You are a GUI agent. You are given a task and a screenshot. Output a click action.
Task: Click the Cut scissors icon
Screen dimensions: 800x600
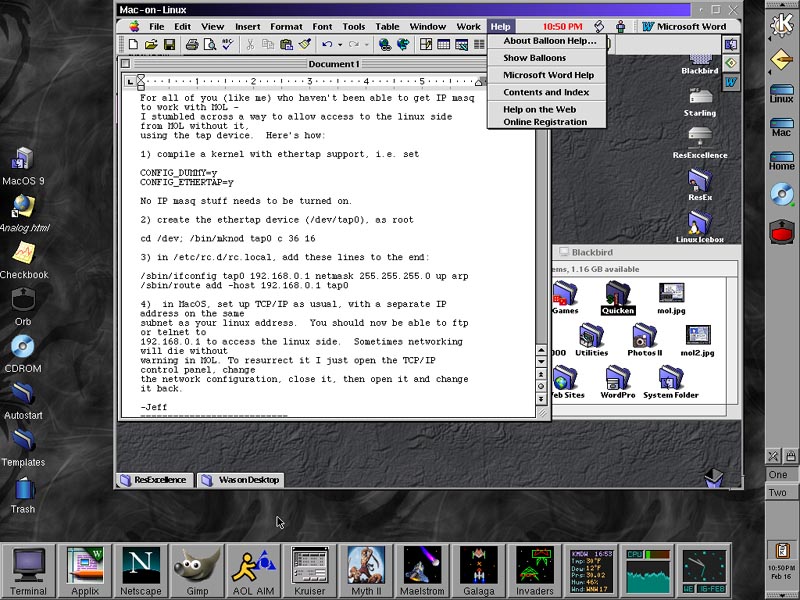pyautogui.click(x=250, y=44)
